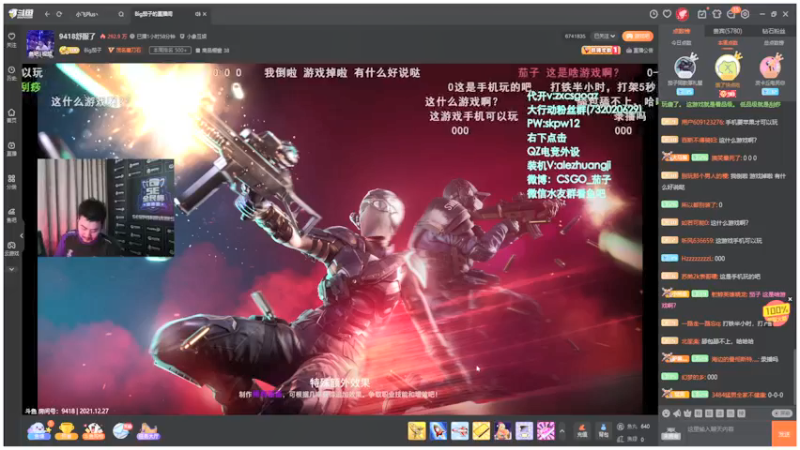
Task: Open the nobles (5780) tab
Action: pos(727,31)
